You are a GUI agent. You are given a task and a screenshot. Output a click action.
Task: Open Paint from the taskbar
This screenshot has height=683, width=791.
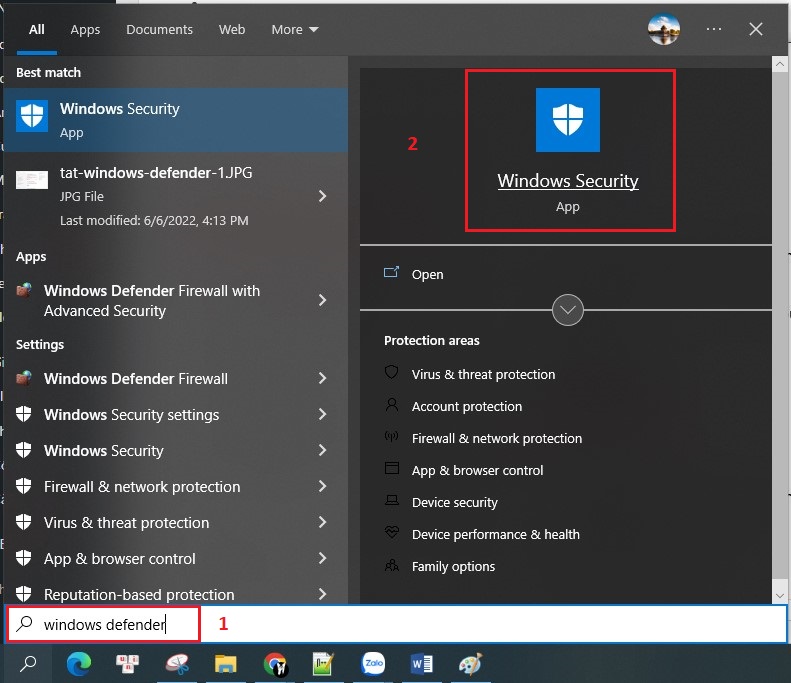pyautogui.click(x=471, y=664)
